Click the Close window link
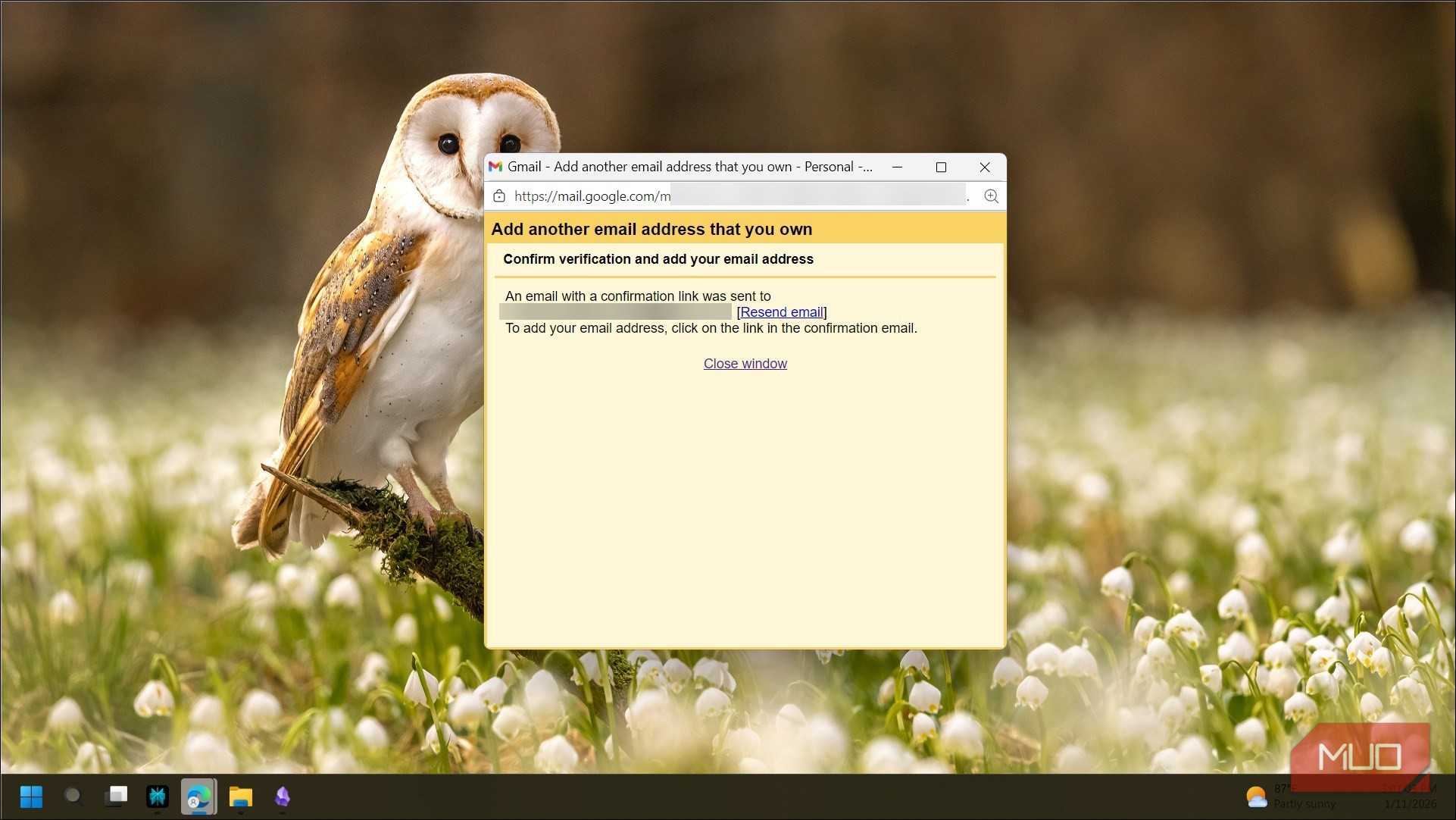 click(745, 364)
